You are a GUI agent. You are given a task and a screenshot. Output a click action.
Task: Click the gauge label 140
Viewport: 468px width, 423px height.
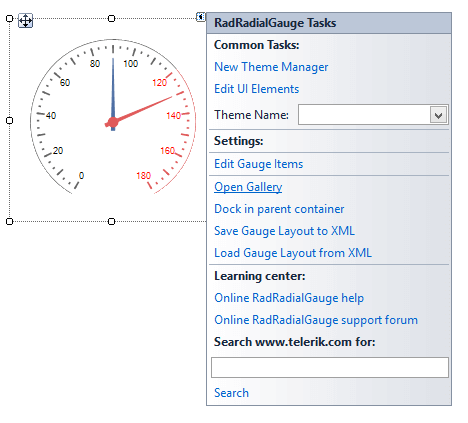click(173, 116)
